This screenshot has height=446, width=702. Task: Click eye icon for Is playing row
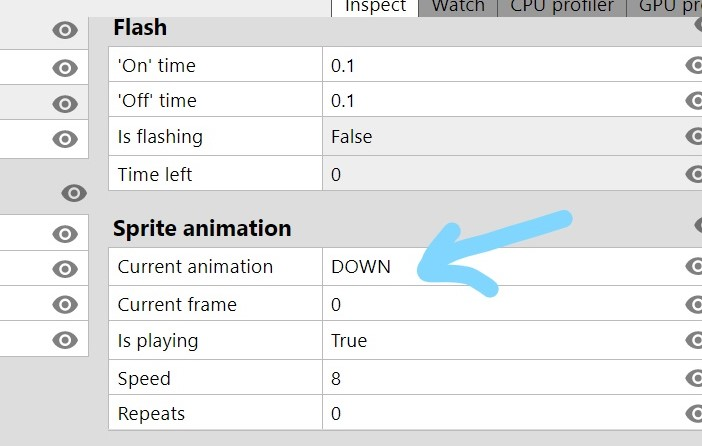coord(694,340)
